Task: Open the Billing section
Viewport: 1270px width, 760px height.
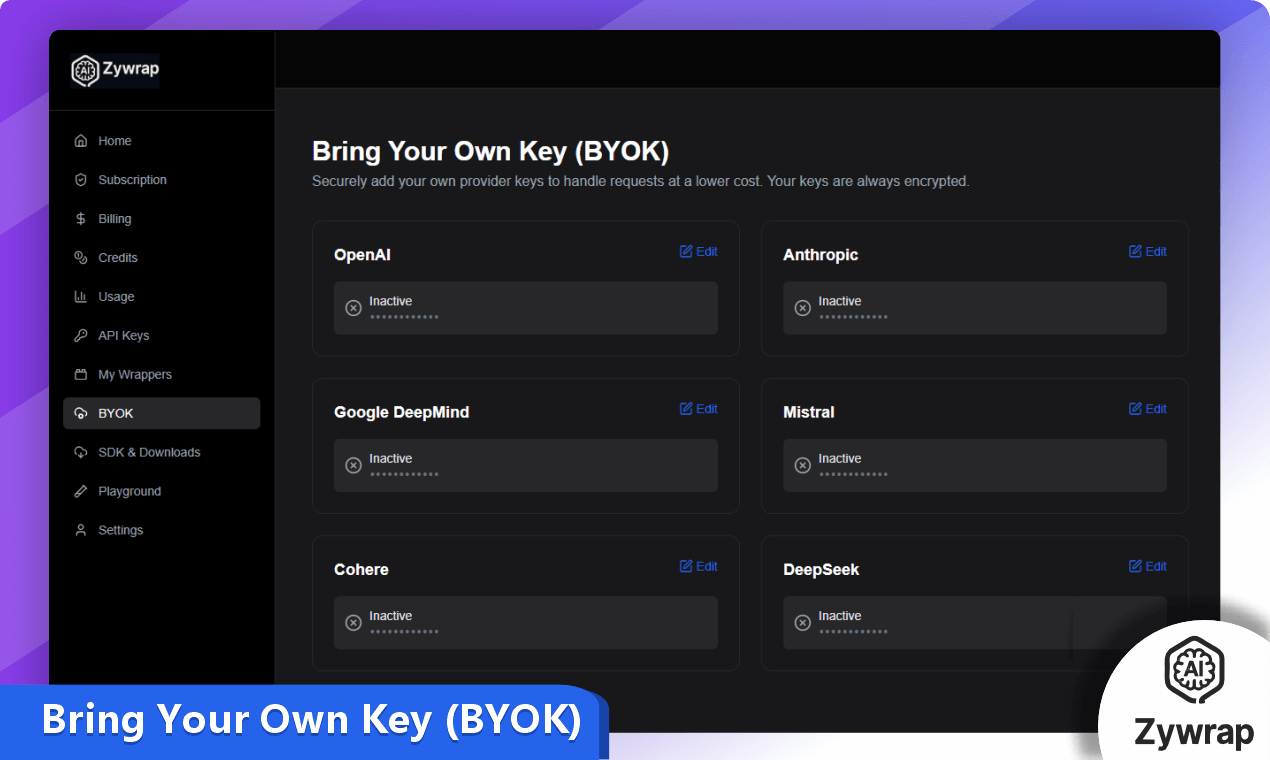Action: (161, 219)
